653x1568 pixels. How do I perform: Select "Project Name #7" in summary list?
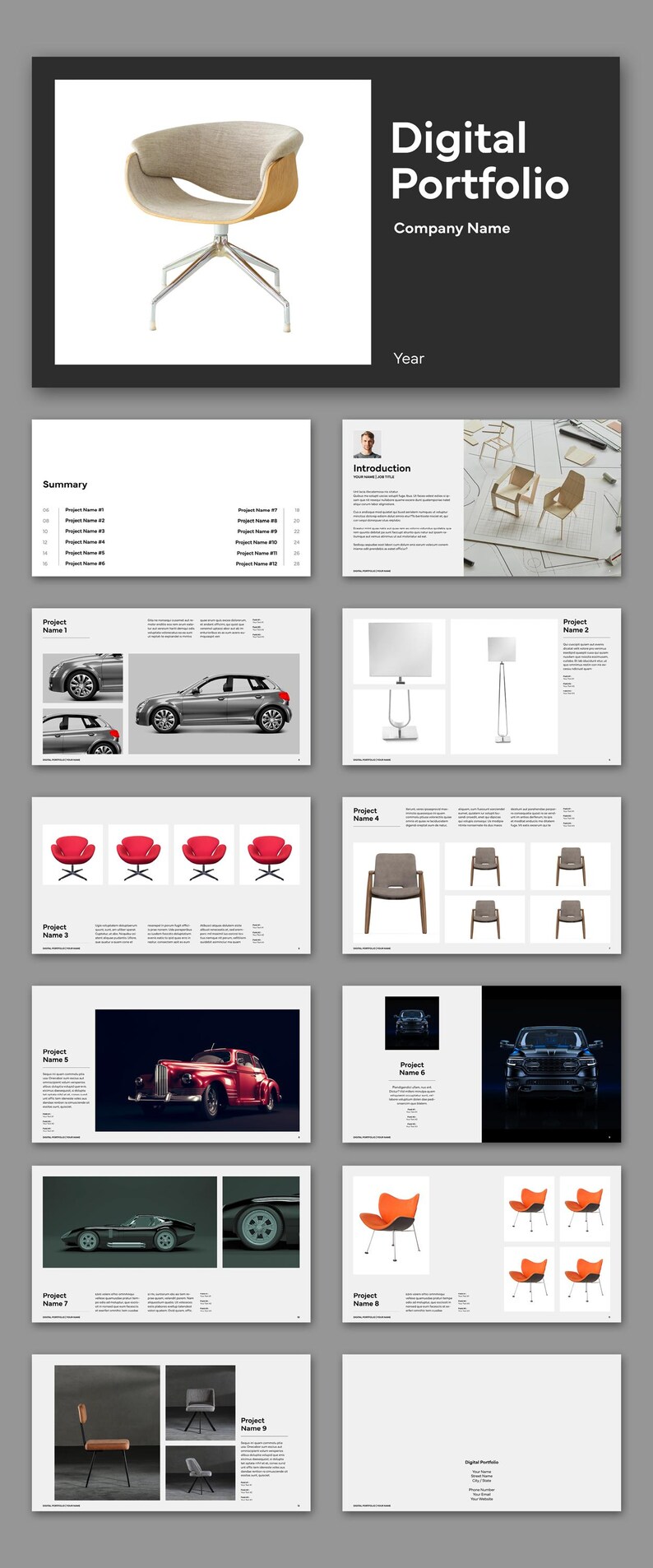point(257,510)
